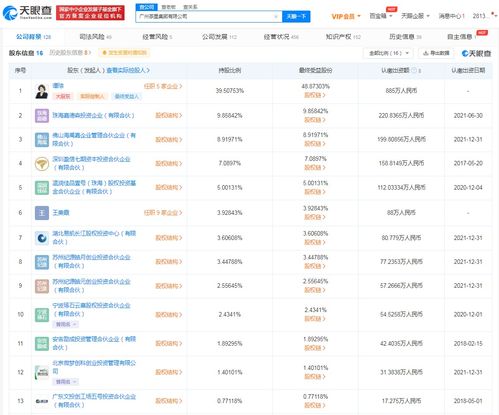Open the VIP会员 dropdown menu
Viewport: 499px width, 415px height.
click(346, 16)
